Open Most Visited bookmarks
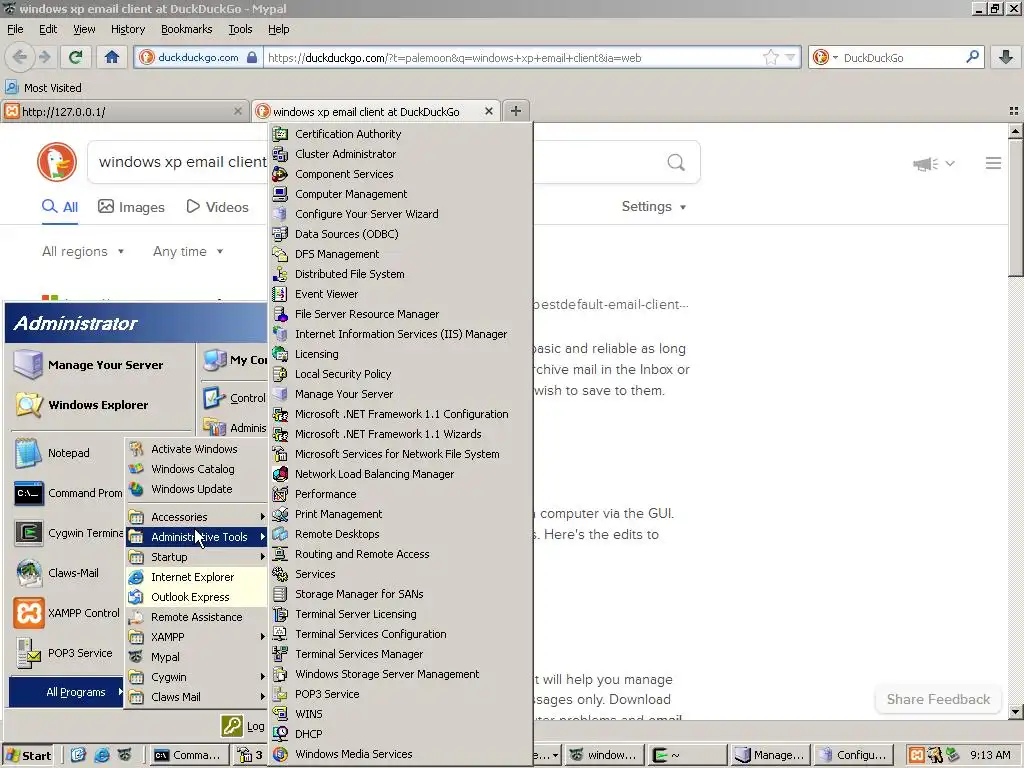This screenshot has width=1024, height=768. 44,88
